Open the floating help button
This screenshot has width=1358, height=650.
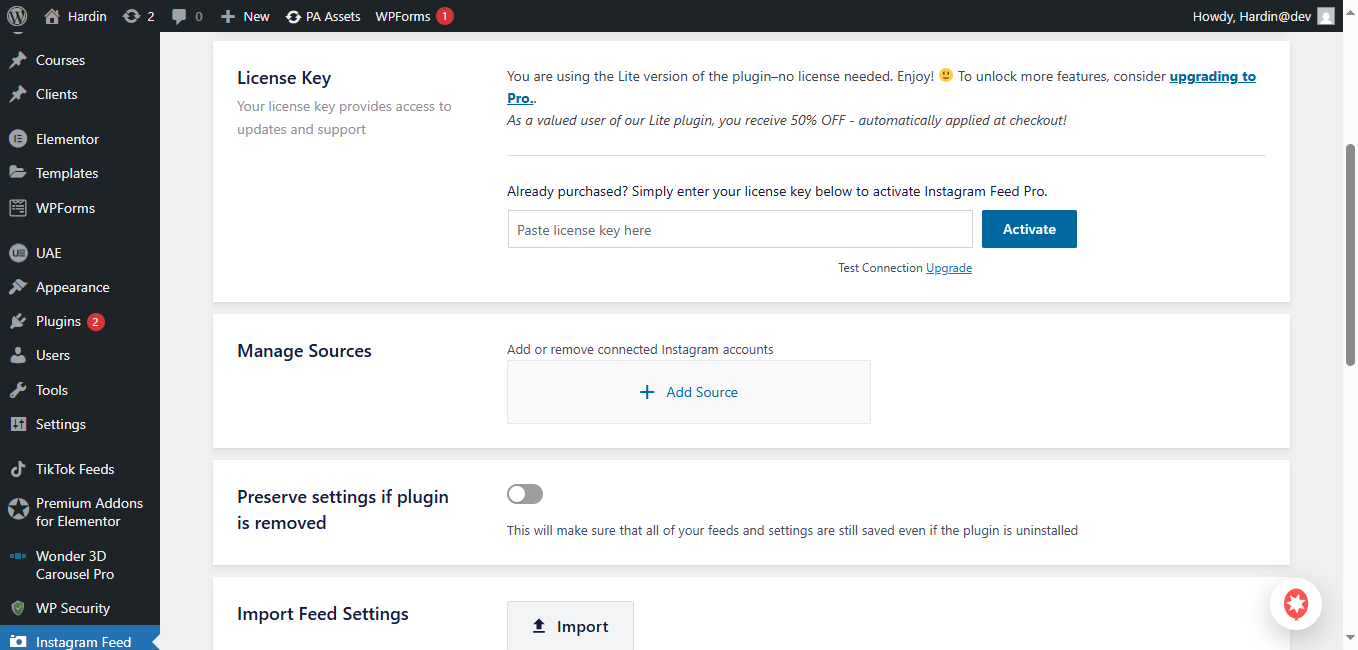[1296, 603]
